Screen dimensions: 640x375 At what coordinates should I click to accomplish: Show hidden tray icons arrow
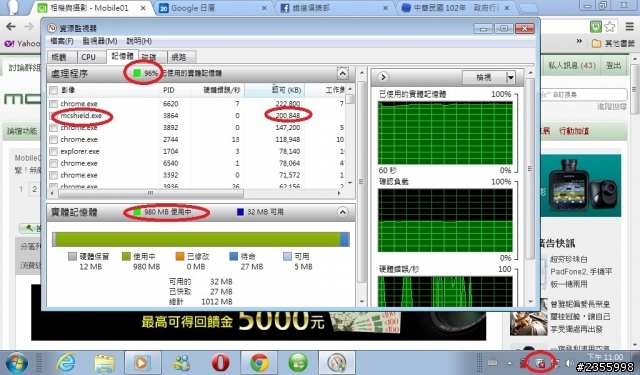[509, 363]
